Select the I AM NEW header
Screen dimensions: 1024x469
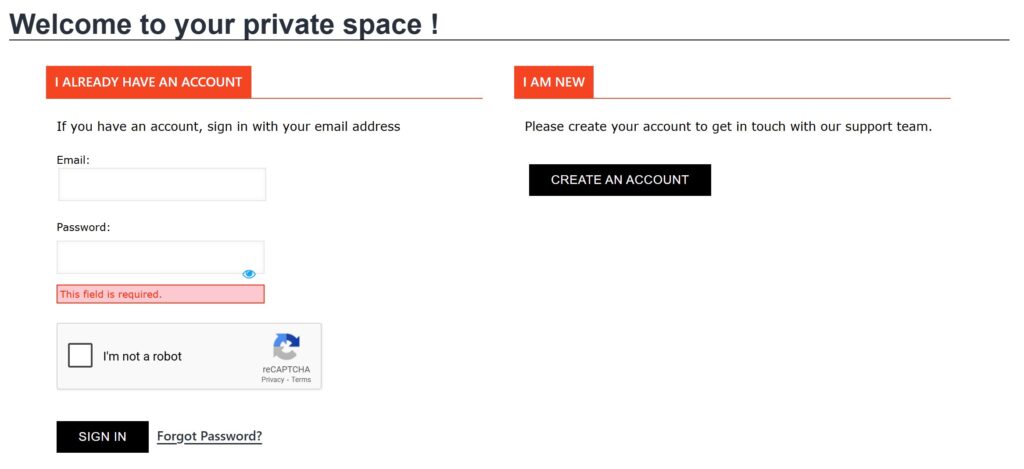(x=554, y=82)
